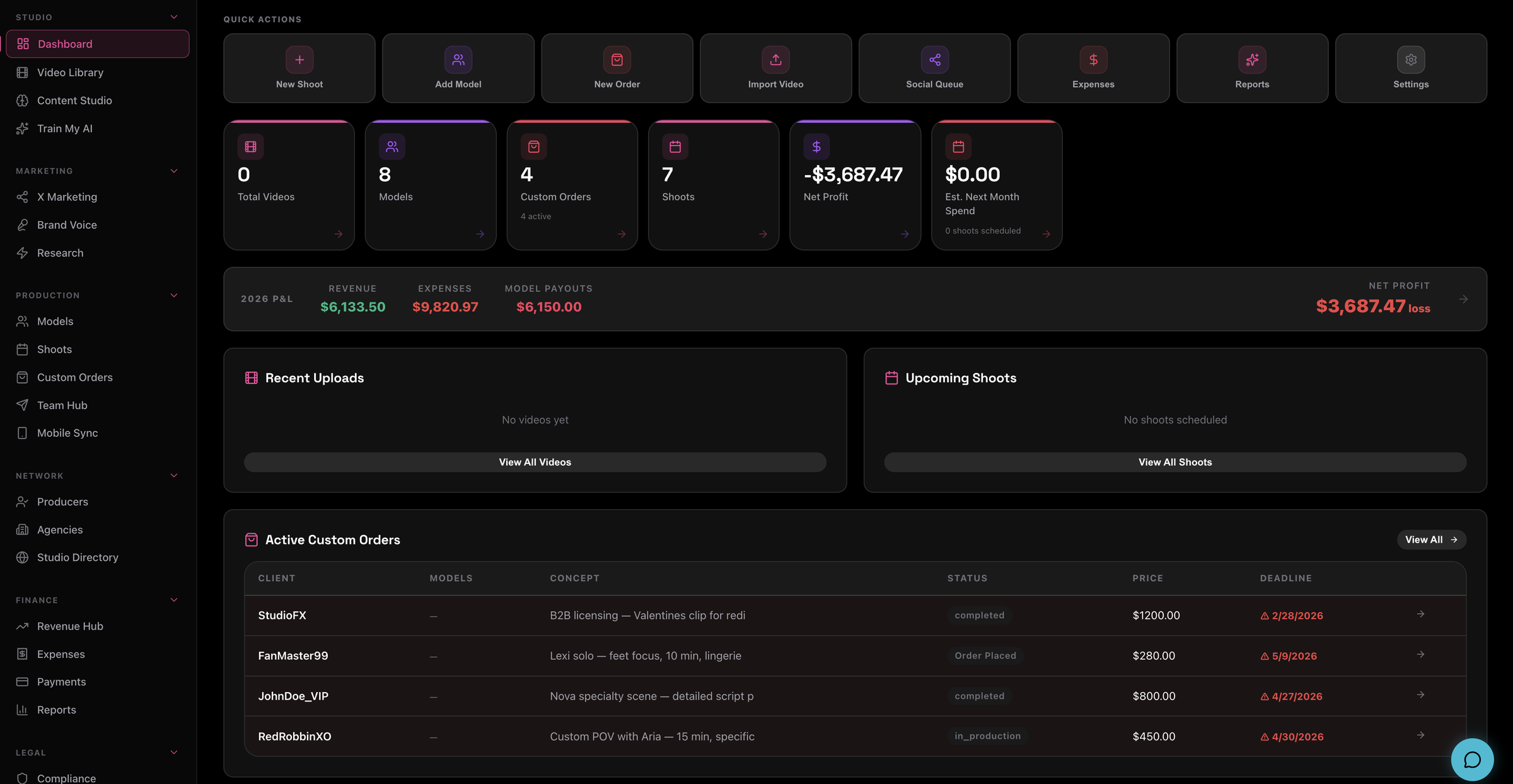
Task: Collapse the Legal section chevron
Action: pyautogui.click(x=174, y=752)
